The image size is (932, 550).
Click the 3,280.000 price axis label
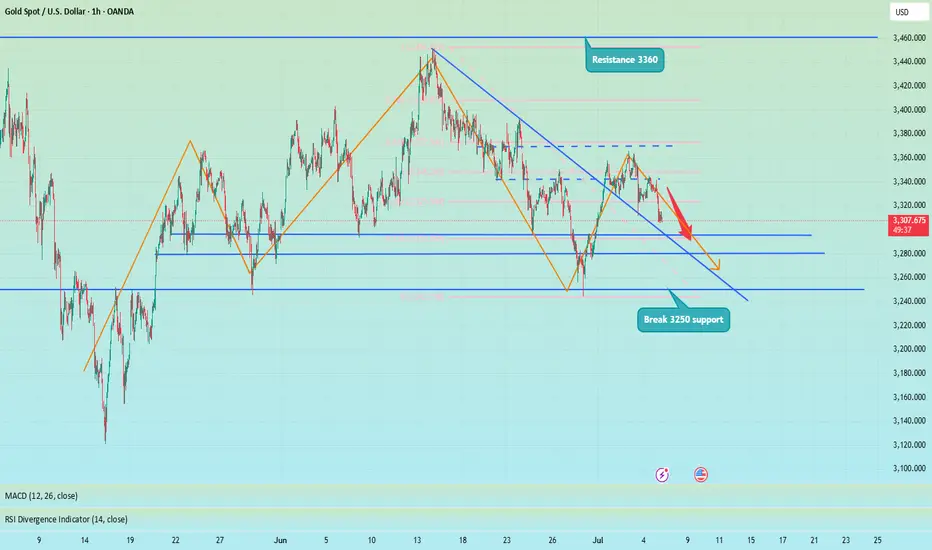tap(909, 253)
